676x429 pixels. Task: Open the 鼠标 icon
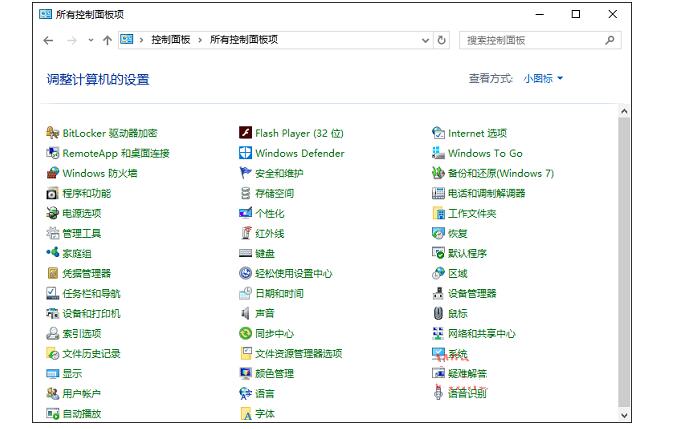point(438,313)
